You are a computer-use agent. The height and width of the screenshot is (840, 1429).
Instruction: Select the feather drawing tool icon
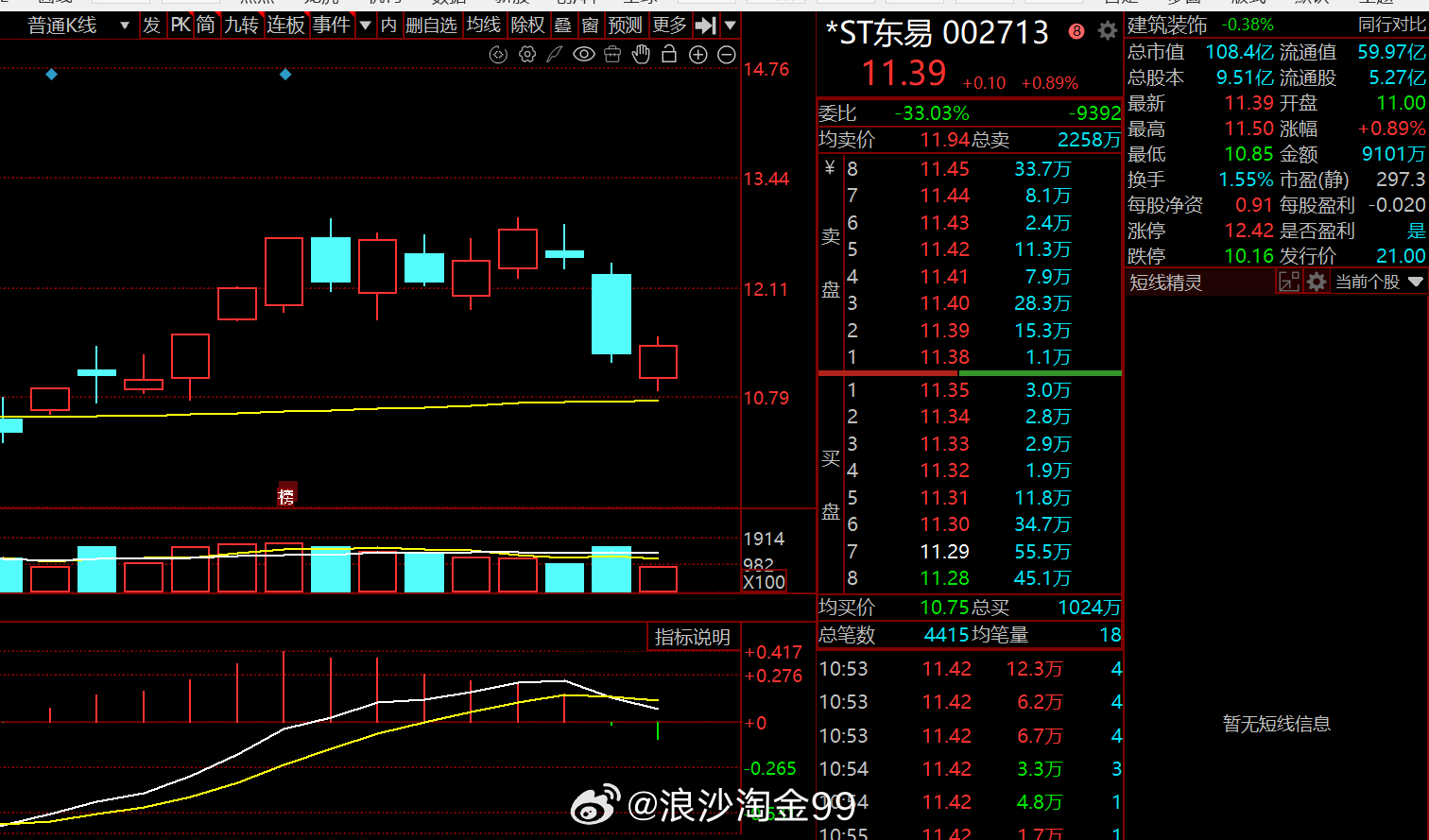[x=555, y=55]
